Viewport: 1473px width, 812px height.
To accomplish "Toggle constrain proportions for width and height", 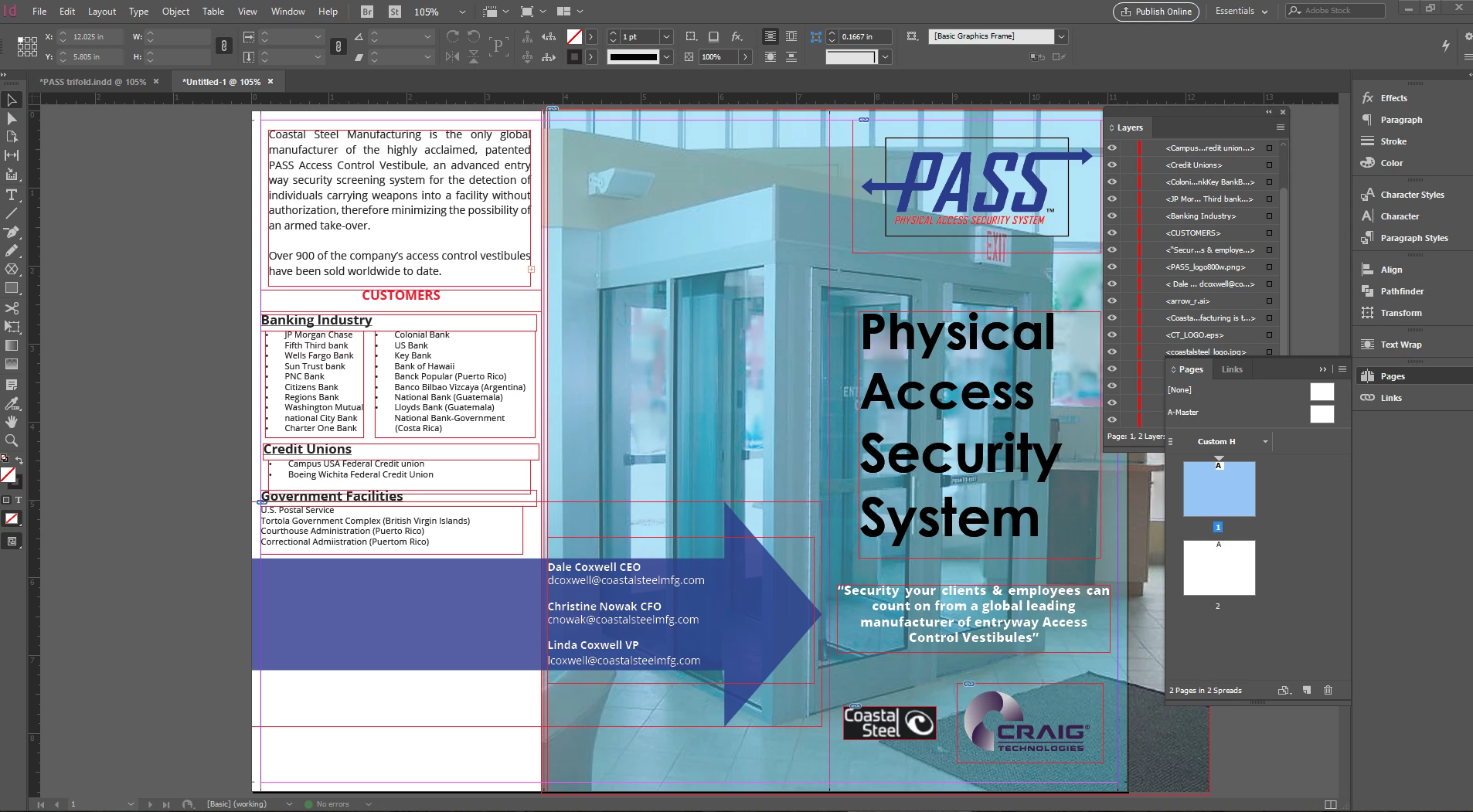I will (x=223, y=46).
